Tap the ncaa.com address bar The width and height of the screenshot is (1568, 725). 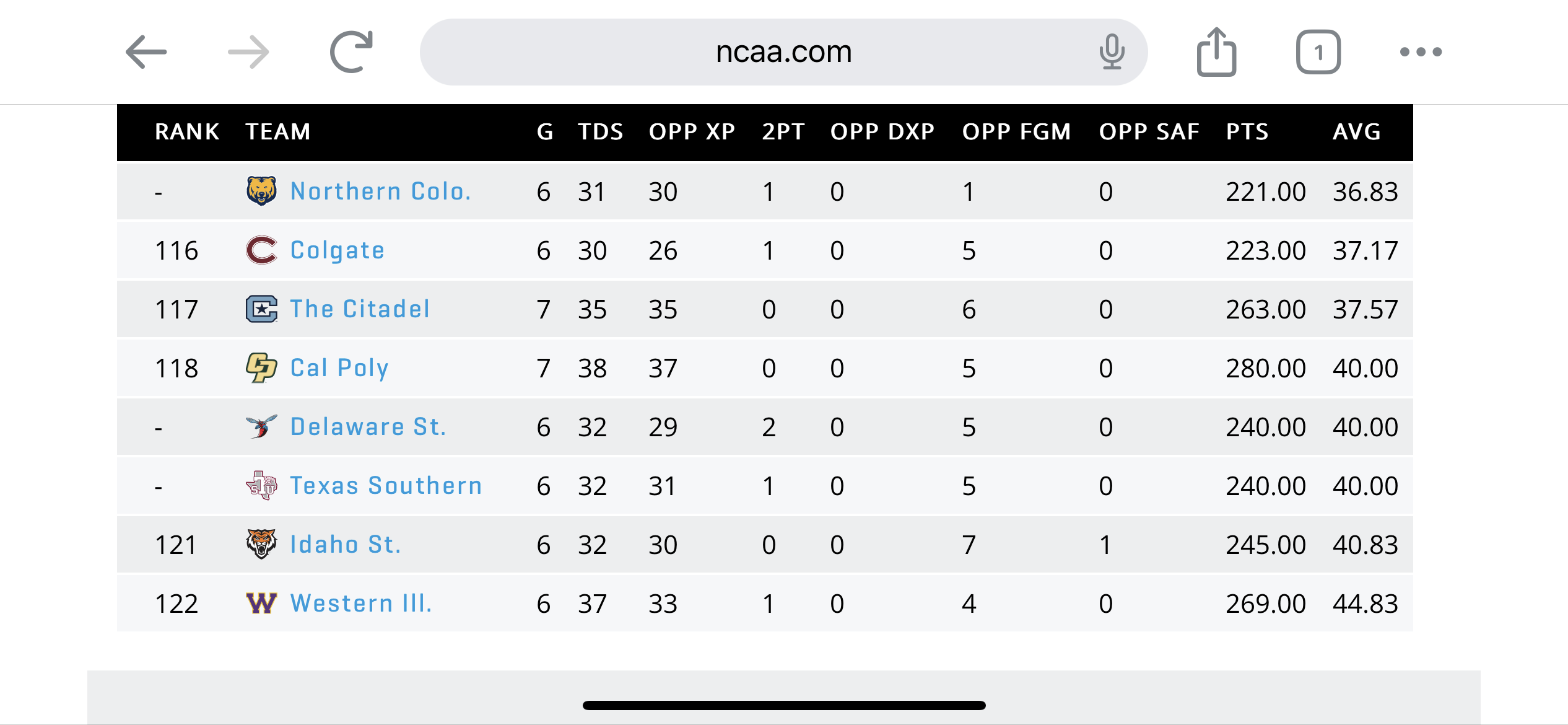(783, 52)
